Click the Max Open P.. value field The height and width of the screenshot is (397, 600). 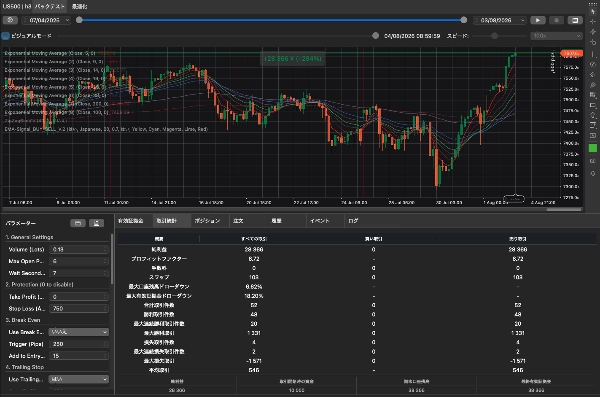tap(79, 261)
